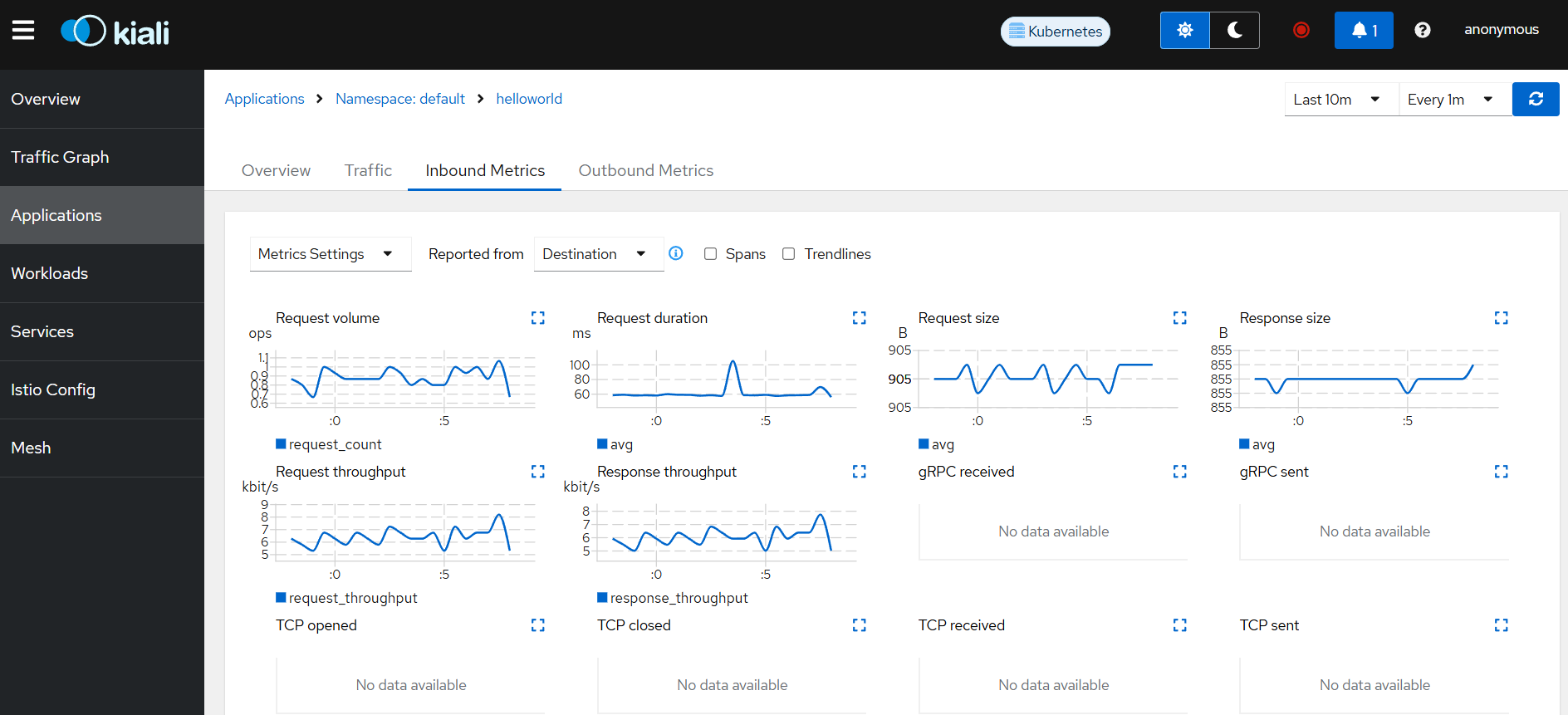
Task: Click the blue refresh button
Action: pos(1536,100)
